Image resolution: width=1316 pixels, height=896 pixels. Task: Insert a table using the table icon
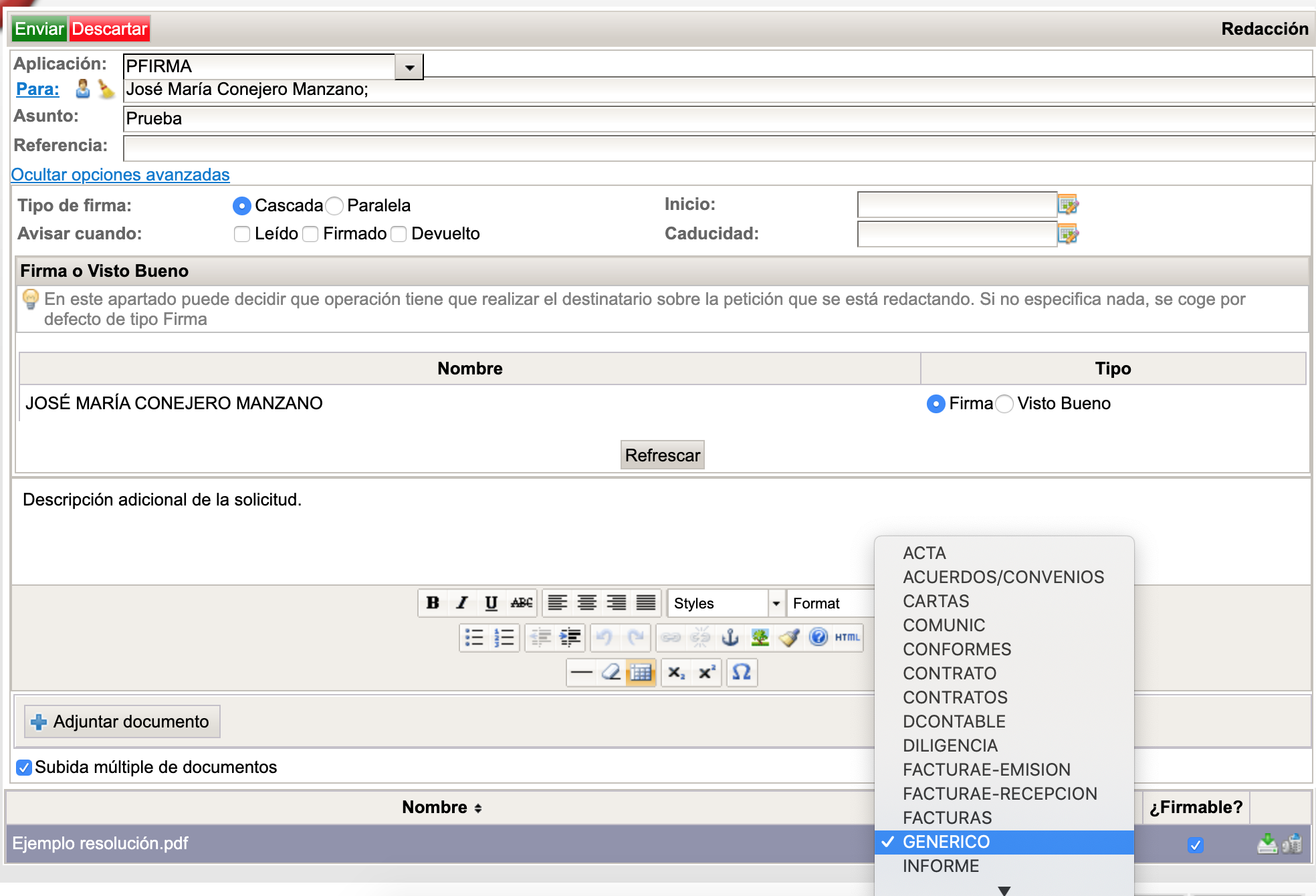tap(641, 672)
